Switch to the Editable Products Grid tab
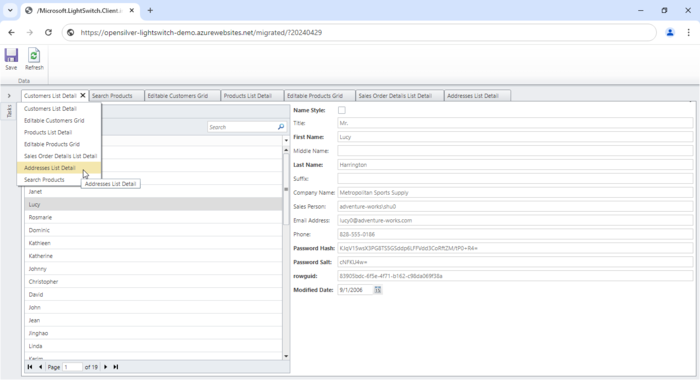This screenshot has width=700, height=380. (320, 96)
